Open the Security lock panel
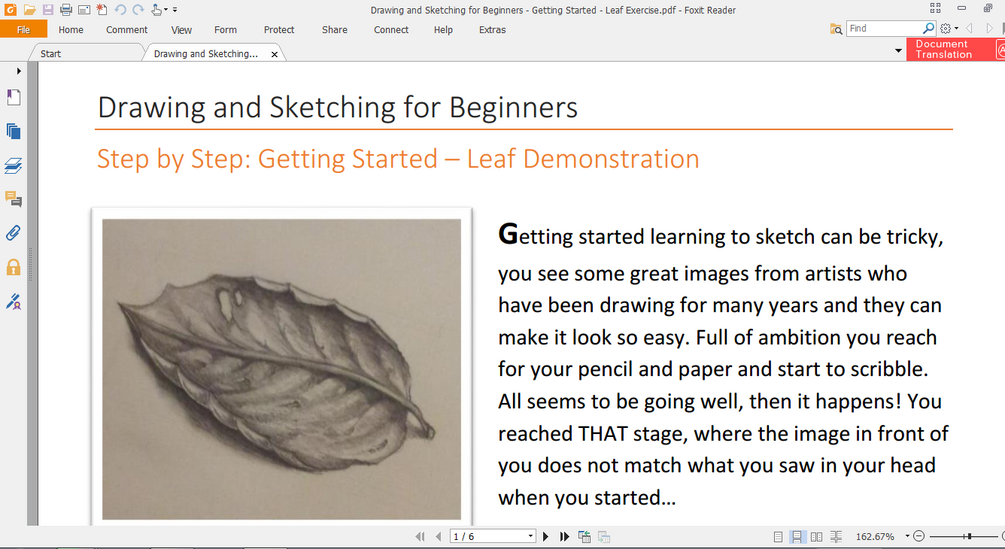The height and width of the screenshot is (549, 1005). point(13,267)
